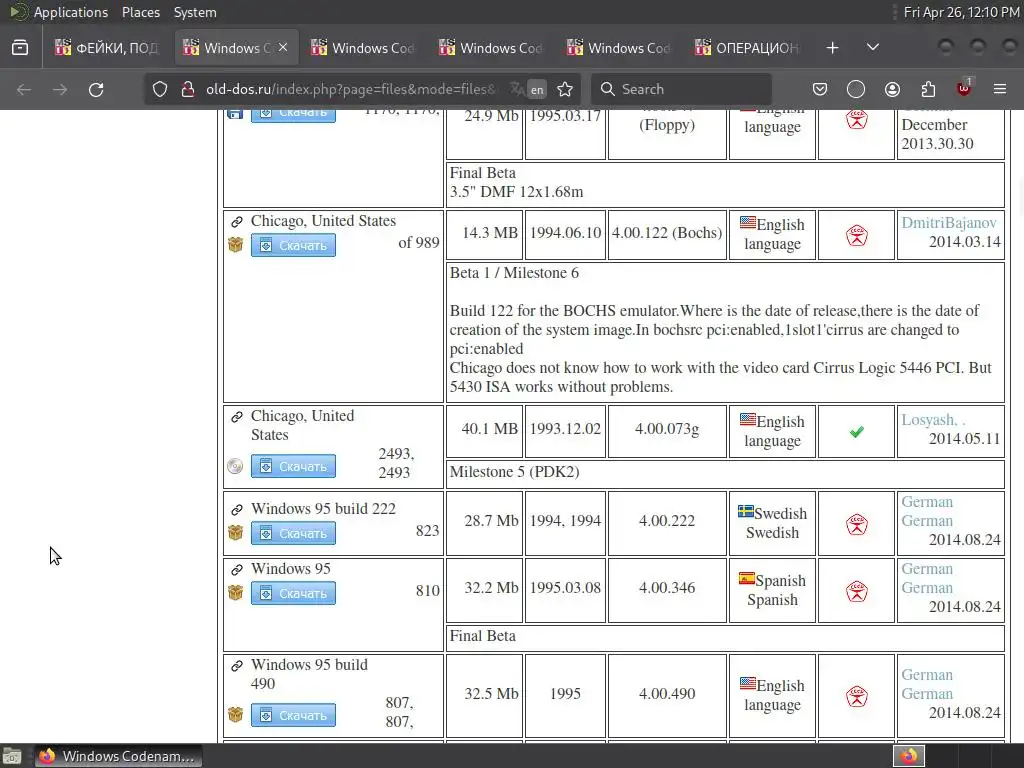
Task: Open a new tab with the plus button
Action: point(832,48)
